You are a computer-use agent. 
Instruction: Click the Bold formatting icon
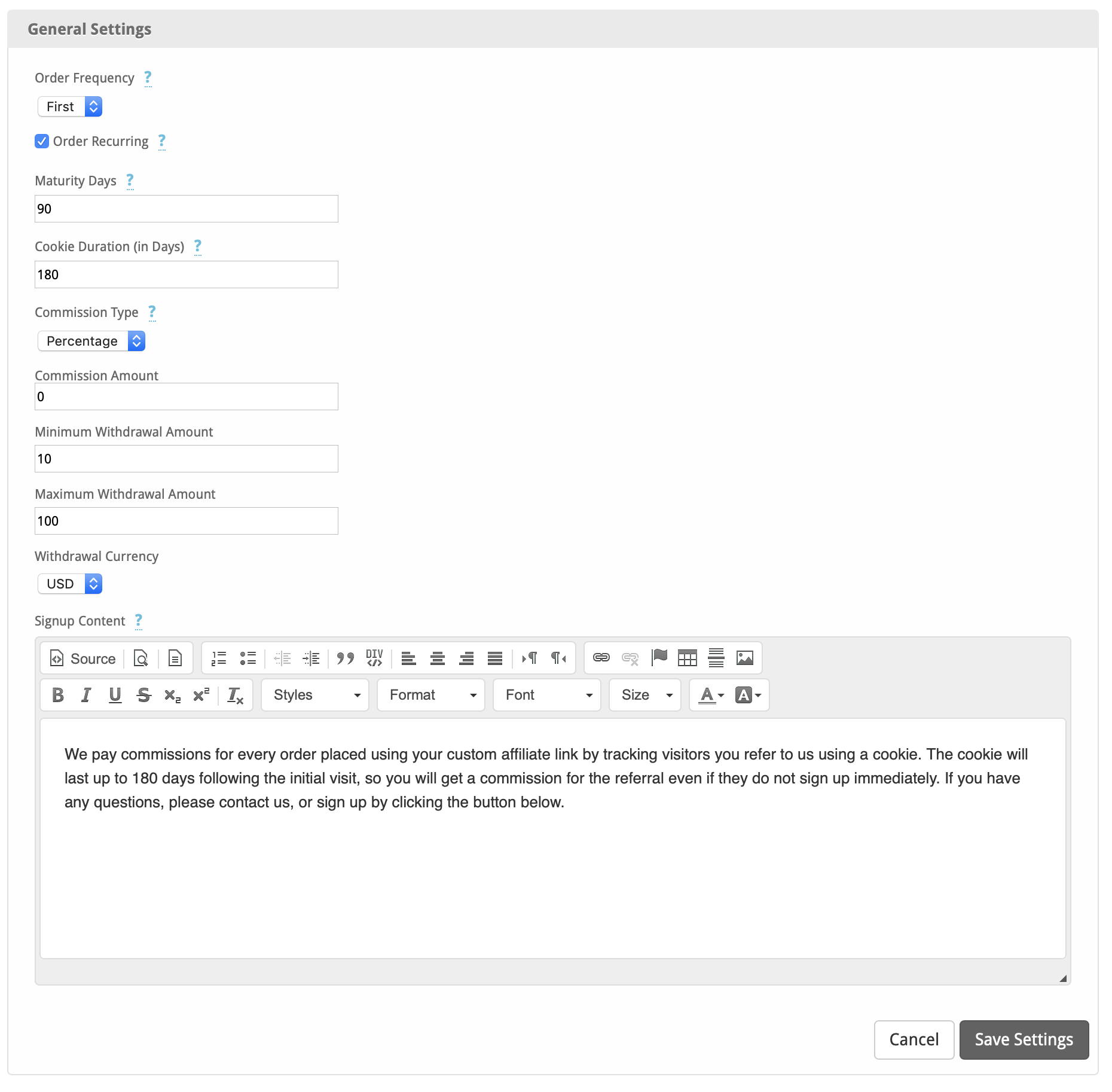coord(58,695)
